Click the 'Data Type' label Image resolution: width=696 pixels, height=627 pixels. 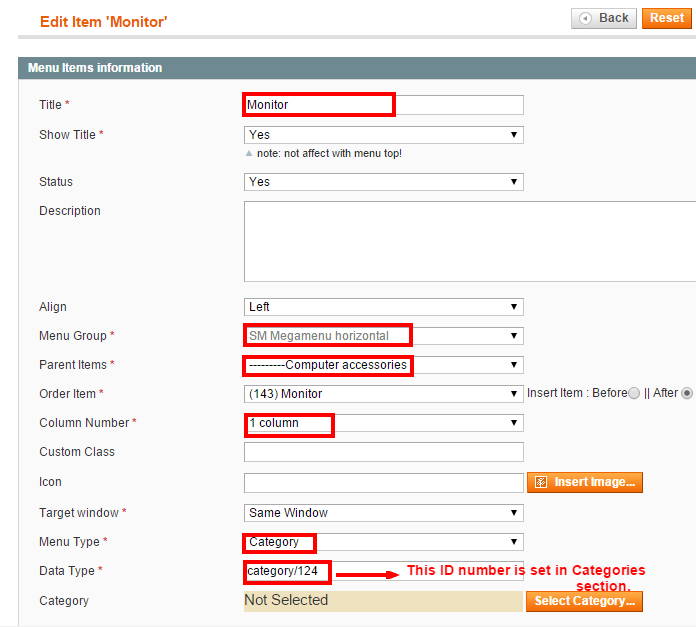click(x=67, y=571)
